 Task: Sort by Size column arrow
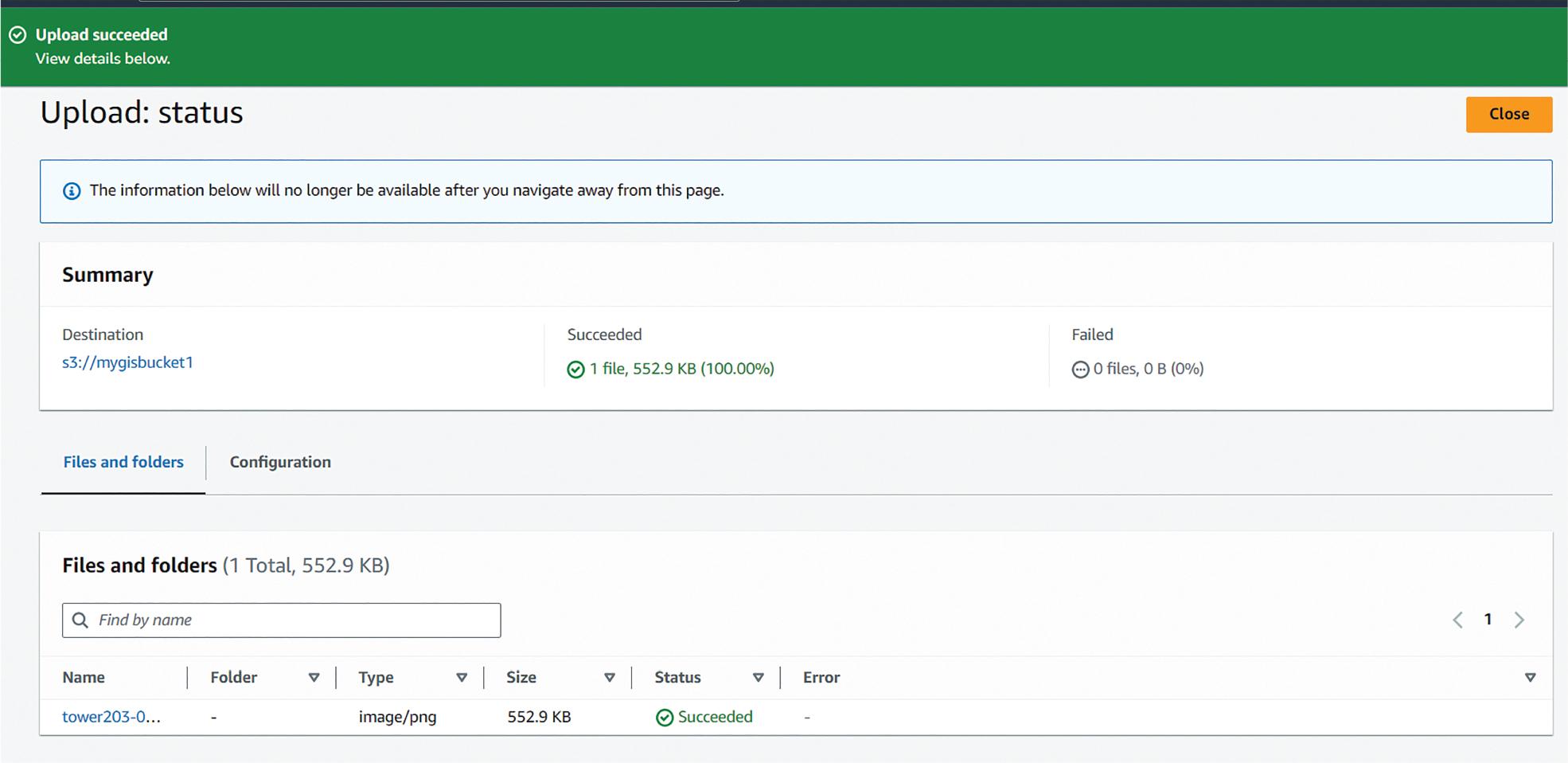[610, 678]
